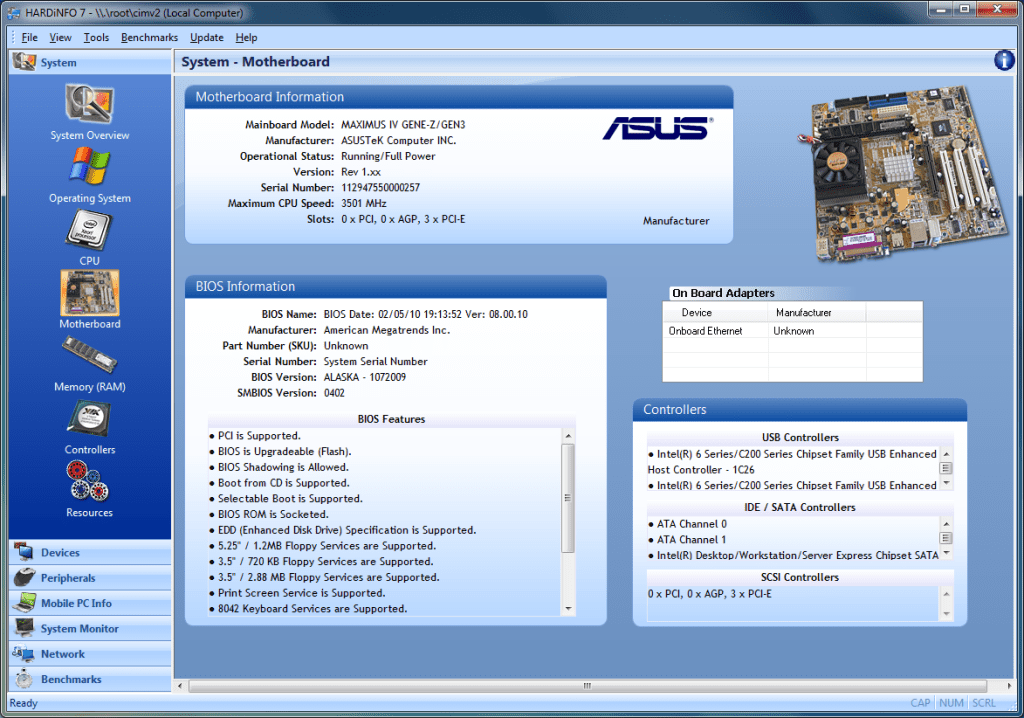
Task: Open the Update menu
Action: (206, 37)
